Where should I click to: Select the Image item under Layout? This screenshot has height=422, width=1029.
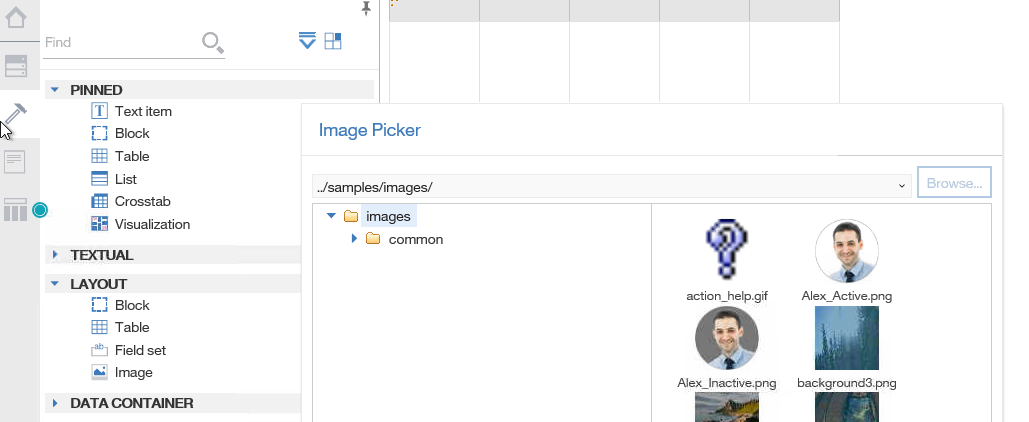(x=133, y=373)
